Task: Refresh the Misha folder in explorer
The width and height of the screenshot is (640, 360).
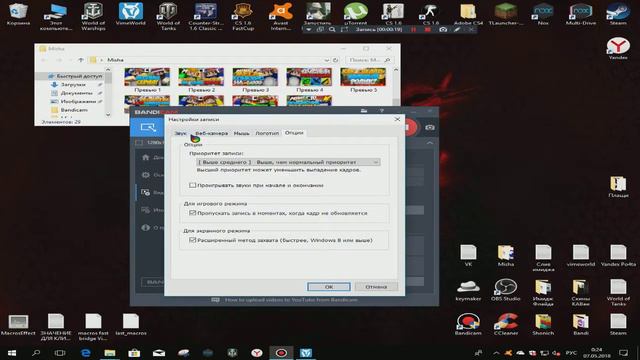Action: tap(336, 60)
